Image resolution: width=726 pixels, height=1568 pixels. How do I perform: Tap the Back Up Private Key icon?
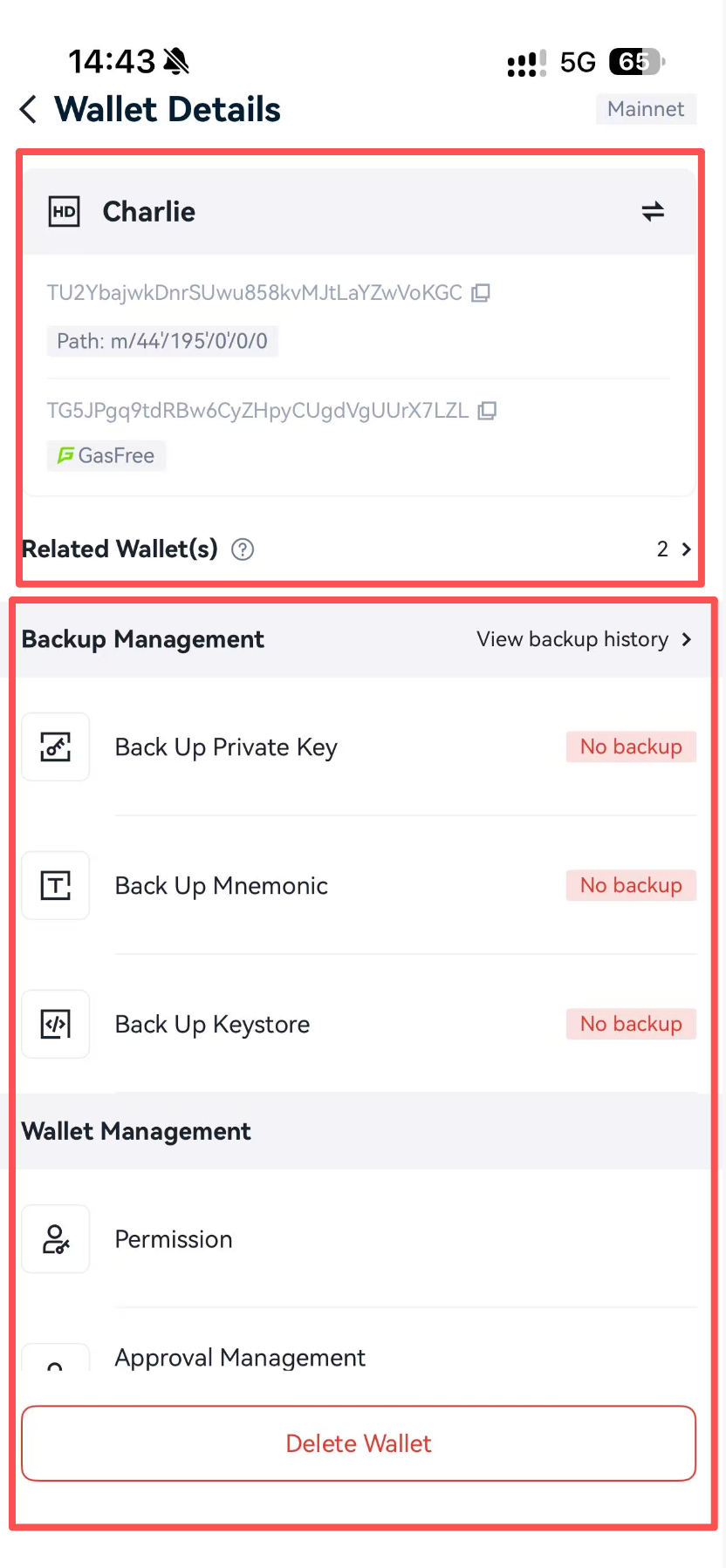tap(56, 747)
